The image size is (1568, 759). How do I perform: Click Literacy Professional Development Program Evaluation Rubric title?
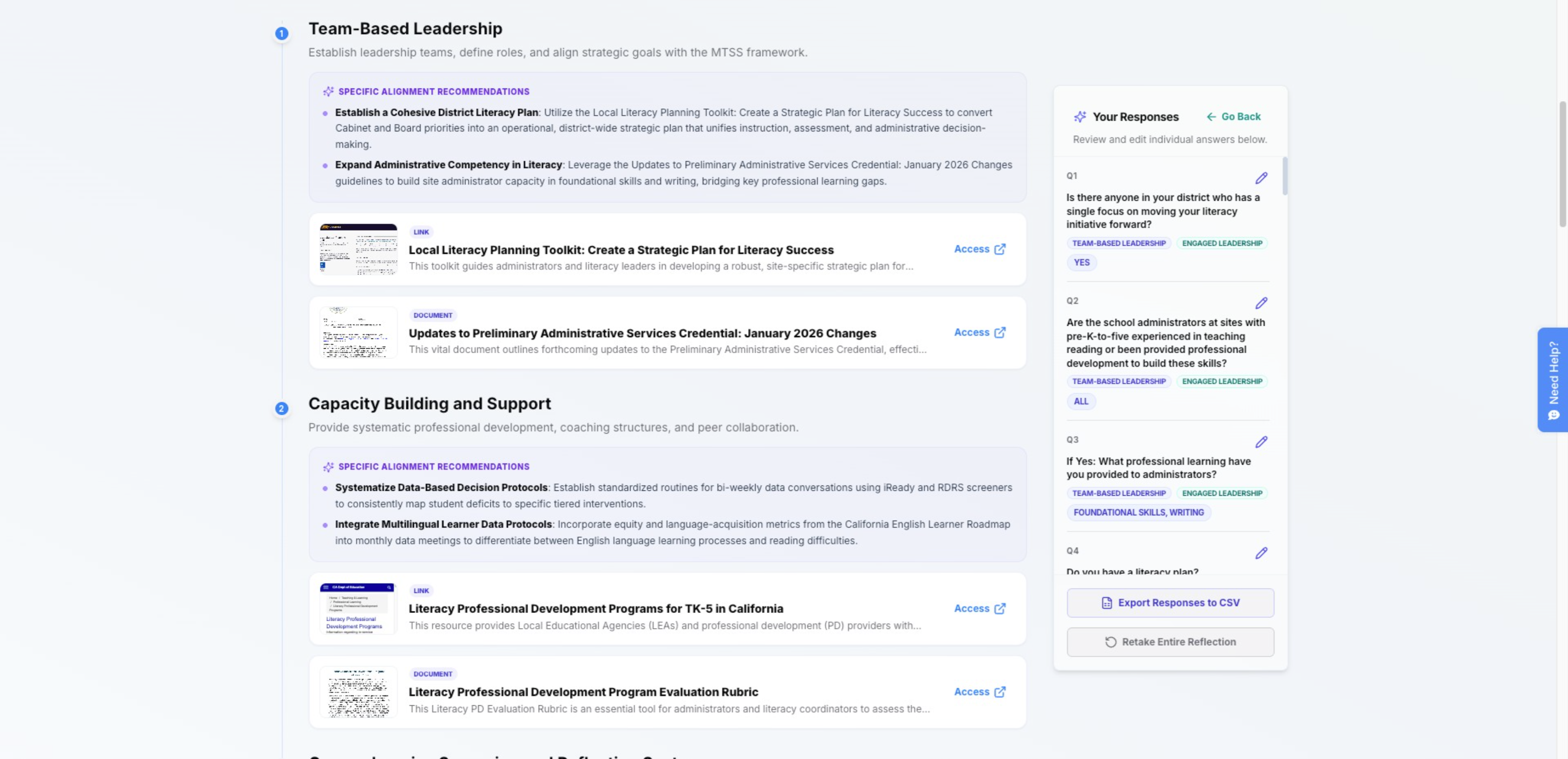(x=583, y=692)
